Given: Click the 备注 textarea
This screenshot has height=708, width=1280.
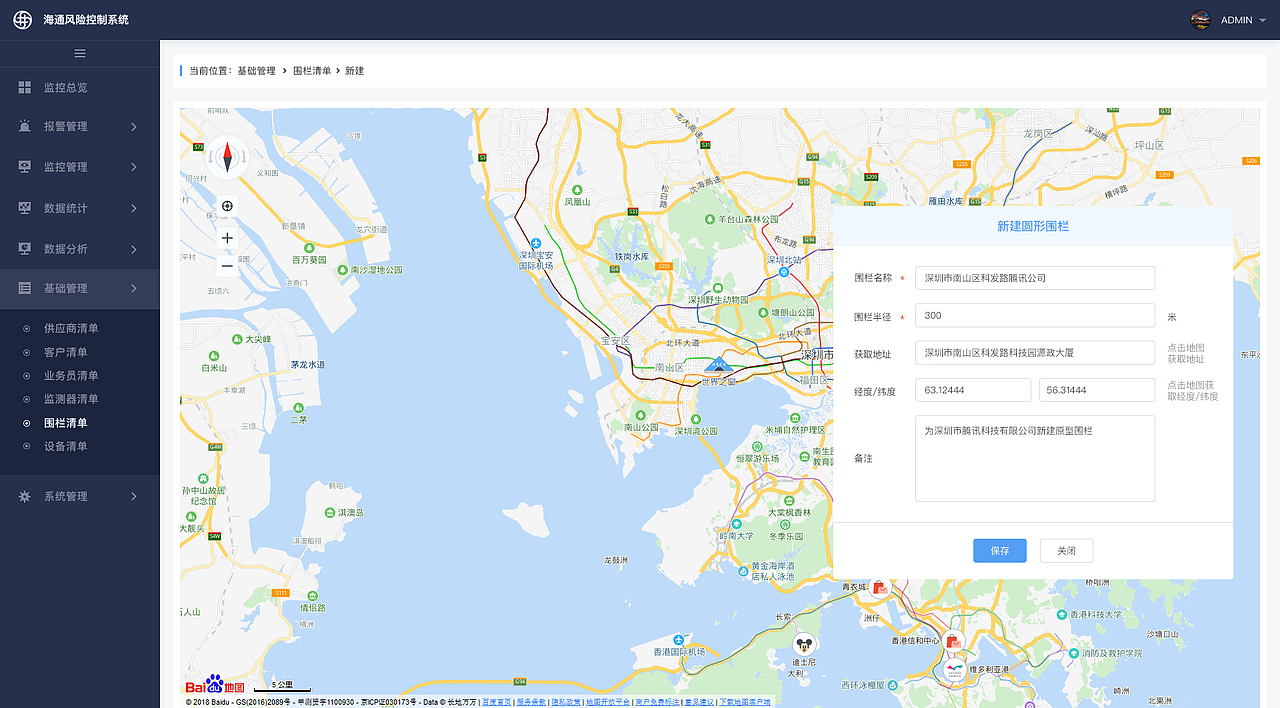Looking at the screenshot, I should click(x=1035, y=458).
